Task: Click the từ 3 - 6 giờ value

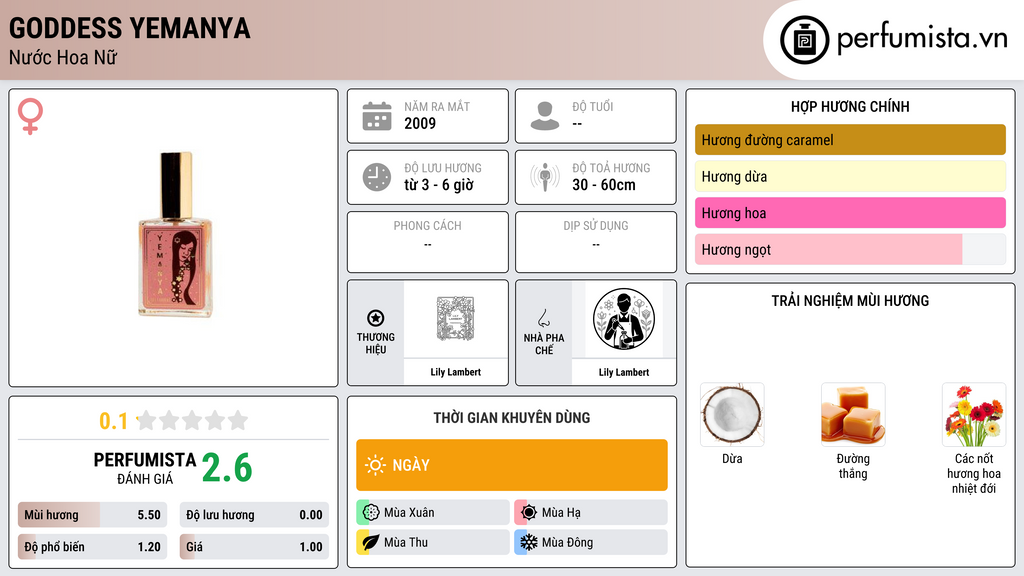Action: point(439,185)
